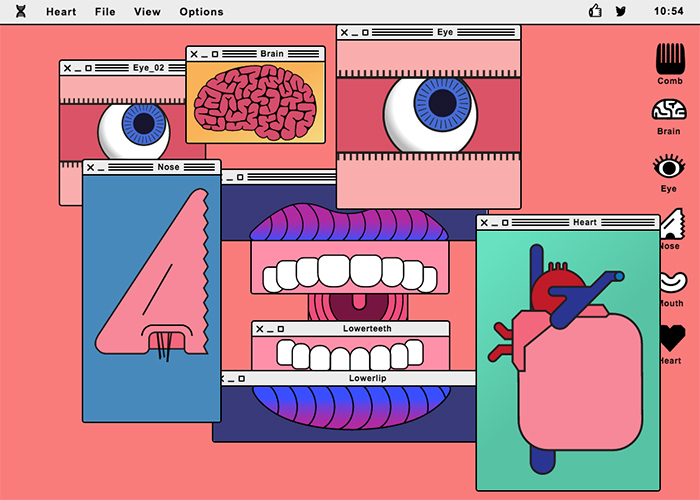This screenshot has height=500, width=700.
Task: Open the View menu
Action: pos(147,12)
